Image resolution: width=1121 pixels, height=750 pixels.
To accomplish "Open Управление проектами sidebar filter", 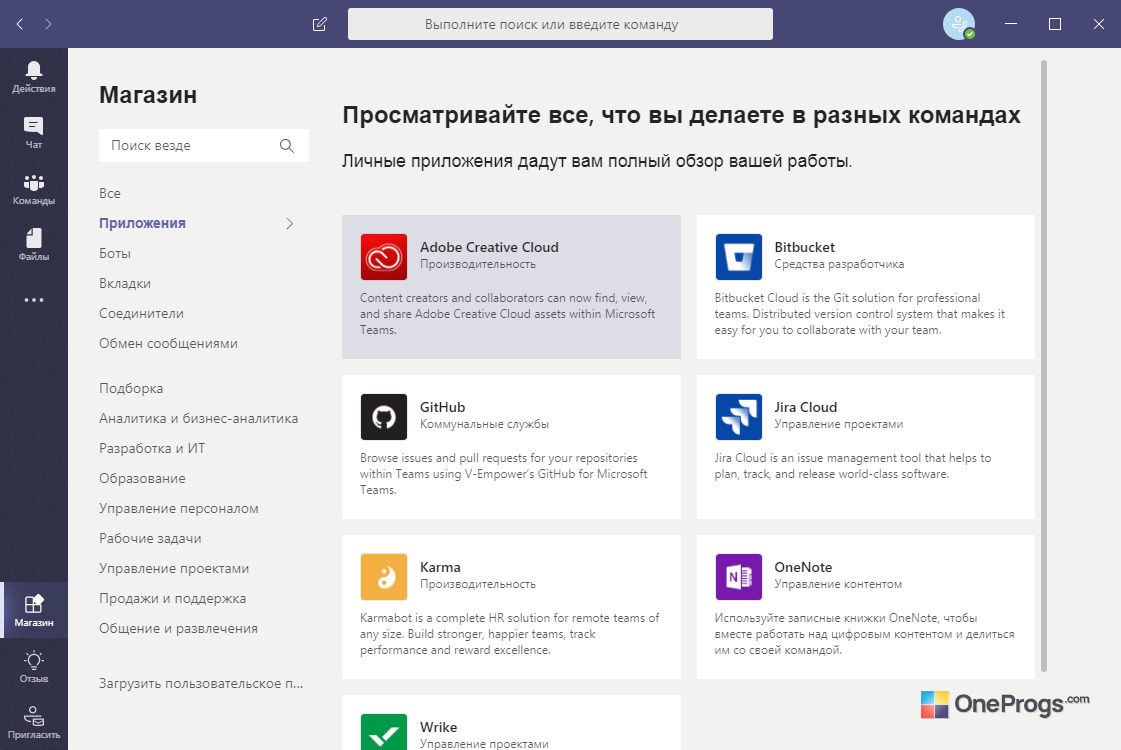I will pos(174,568).
